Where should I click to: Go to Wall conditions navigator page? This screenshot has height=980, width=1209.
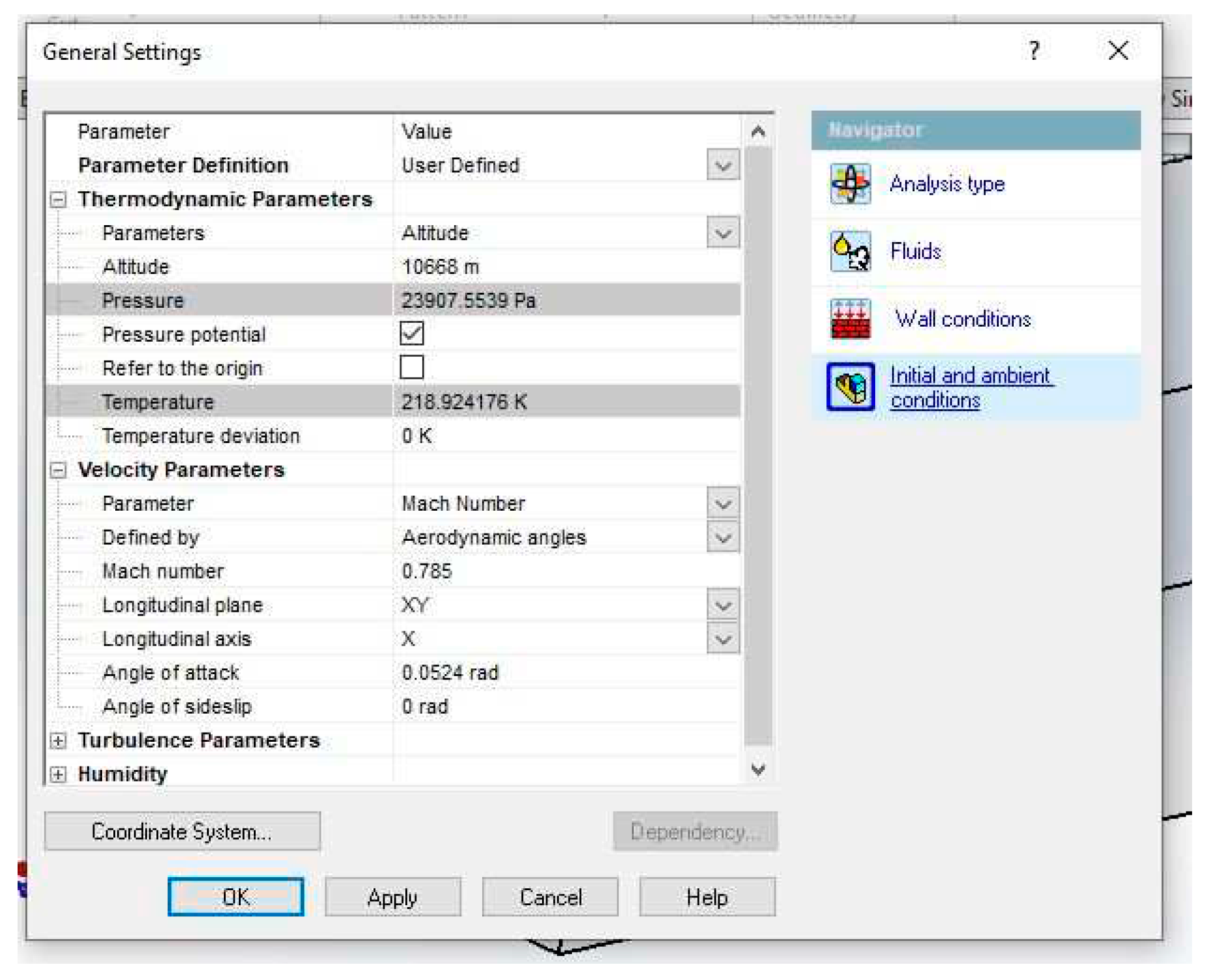tap(962, 319)
